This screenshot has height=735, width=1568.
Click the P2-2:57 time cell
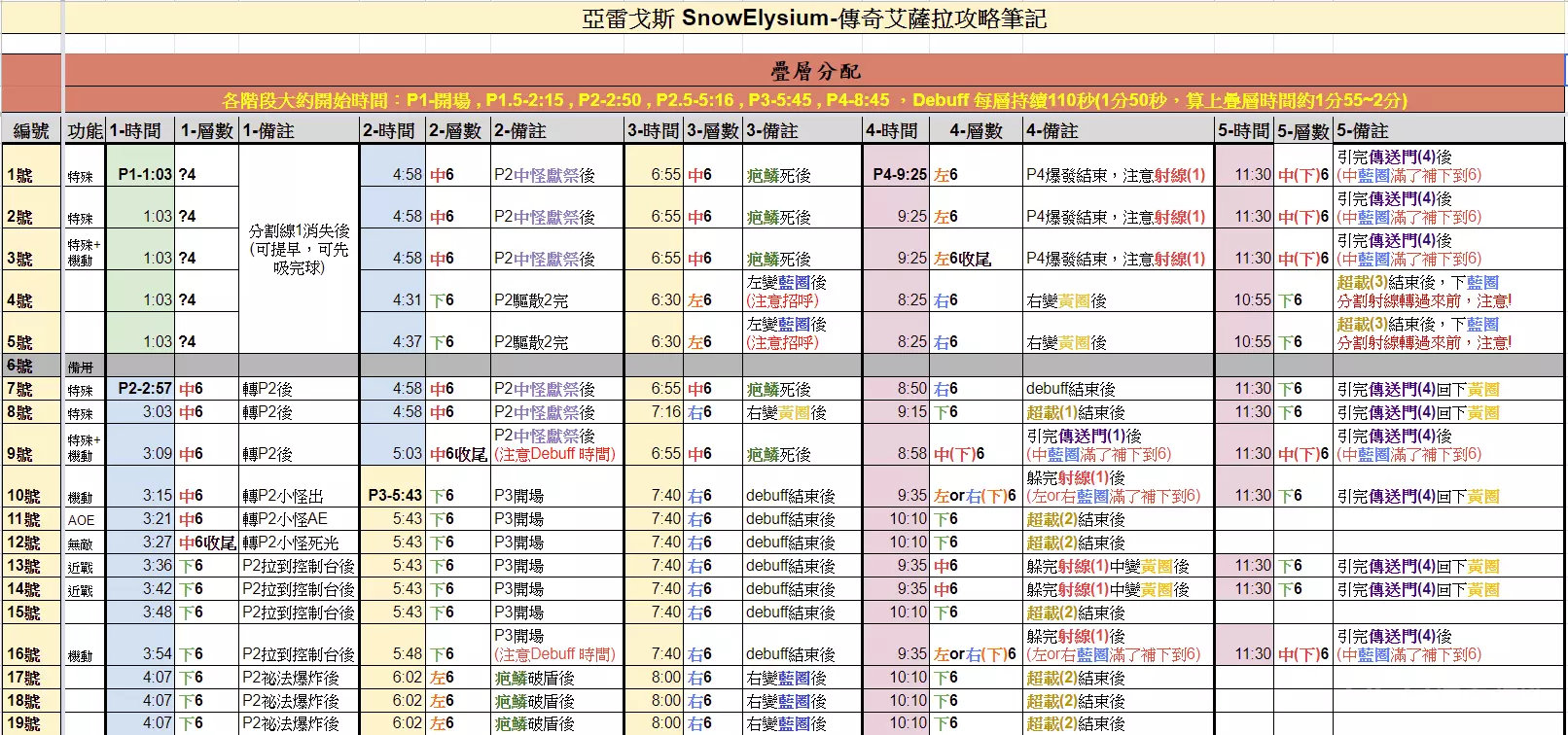tap(142, 389)
